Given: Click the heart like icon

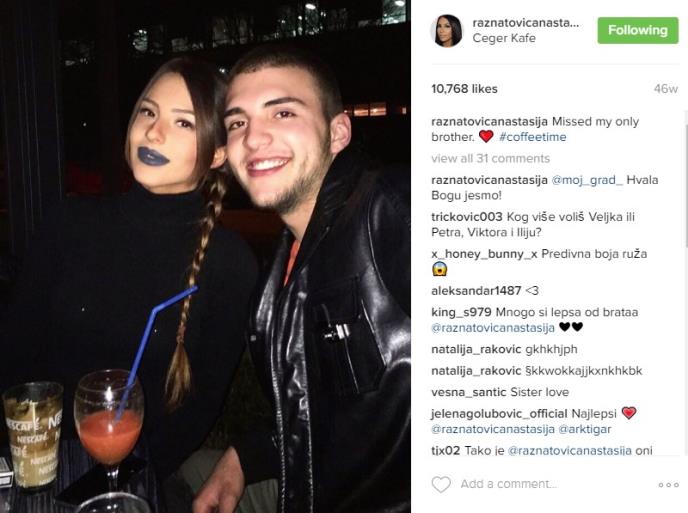Looking at the screenshot, I should click(441, 484).
